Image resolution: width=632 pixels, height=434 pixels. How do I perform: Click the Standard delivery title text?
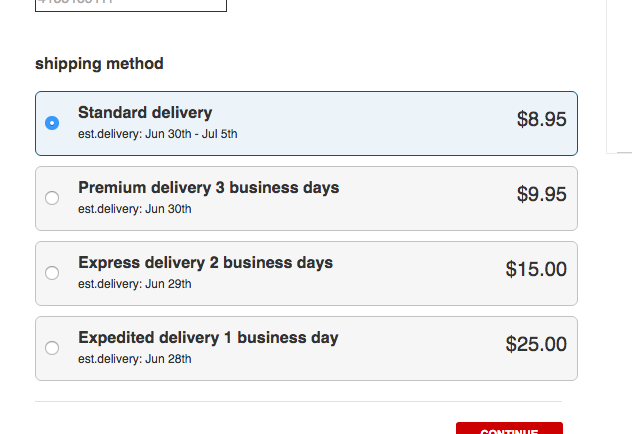pos(145,113)
